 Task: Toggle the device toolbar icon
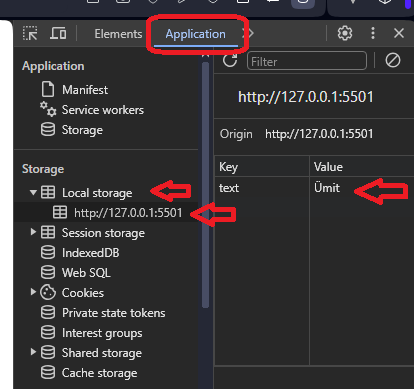tap(58, 33)
